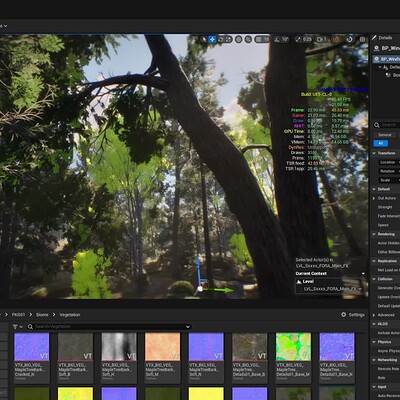Image resolution: width=400 pixels, height=400 pixels.
Task: Collapse the HLOD section
Action: (x=374, y=324)
